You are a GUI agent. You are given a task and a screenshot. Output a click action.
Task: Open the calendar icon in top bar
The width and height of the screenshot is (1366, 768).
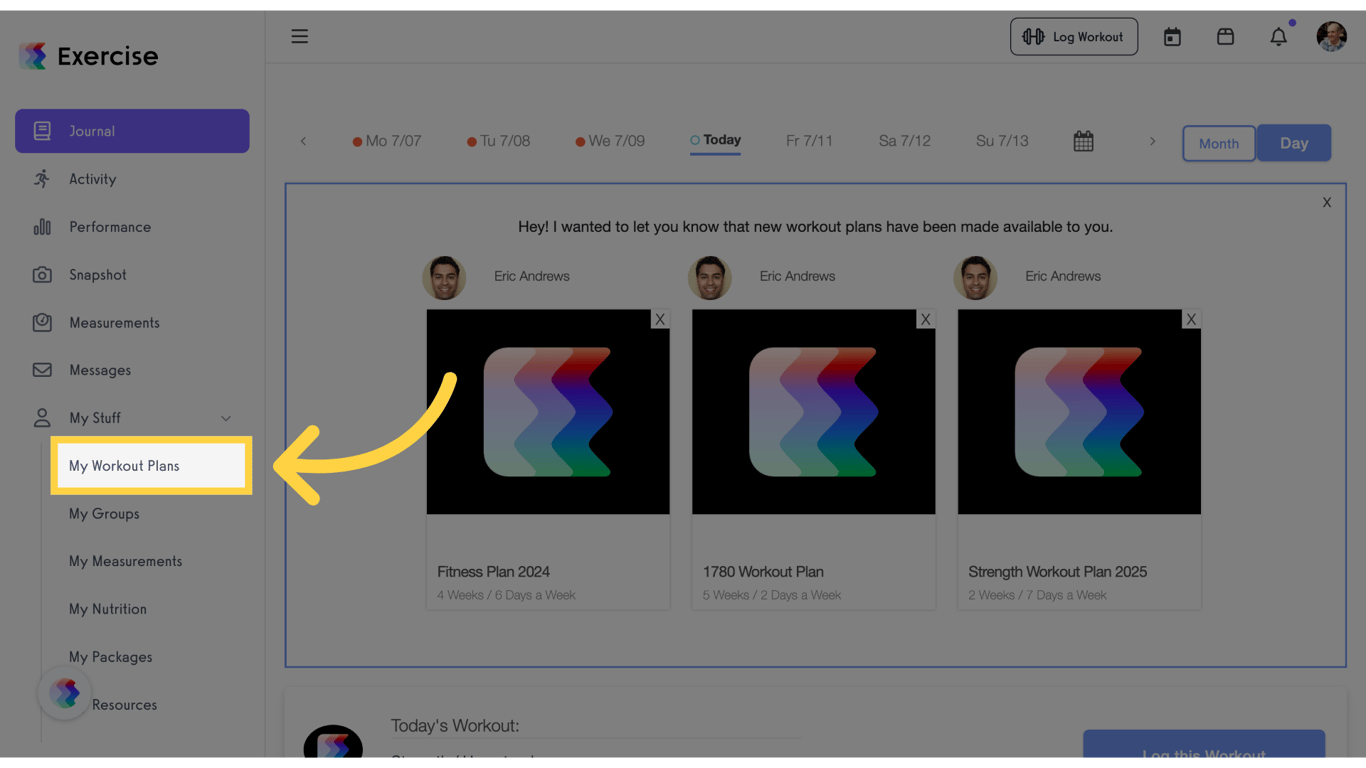(1172, 37)
